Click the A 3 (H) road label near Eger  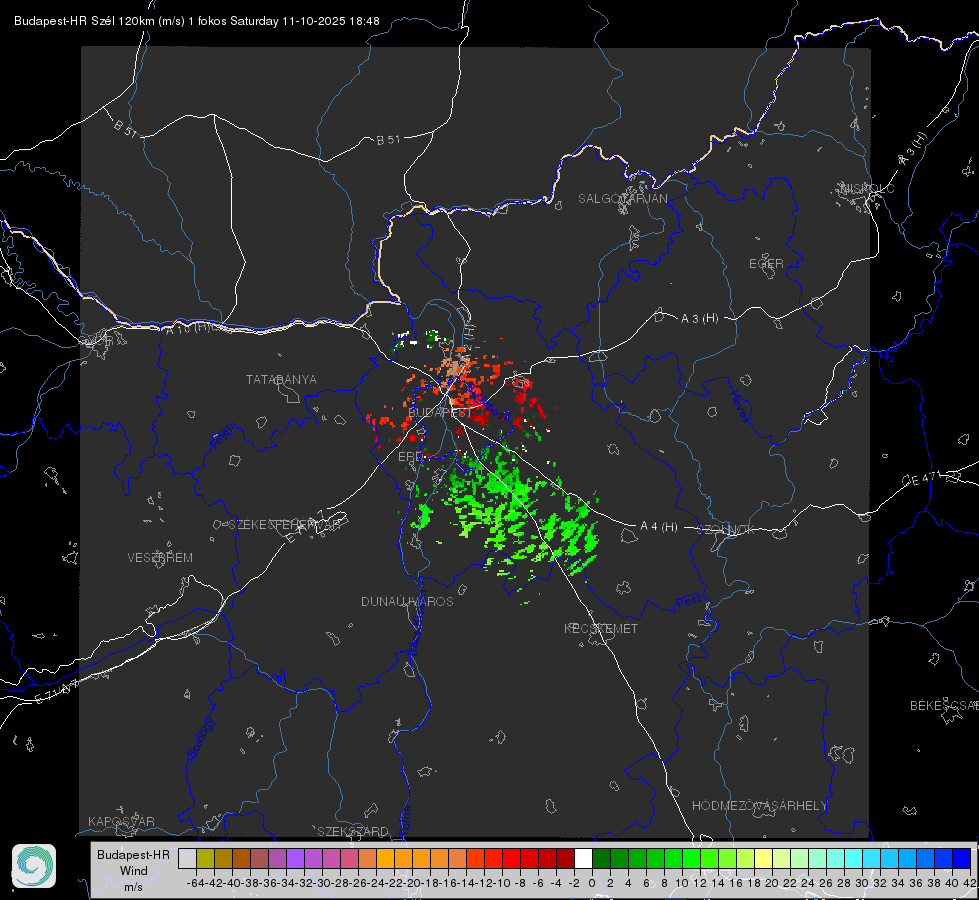[699, 319]
